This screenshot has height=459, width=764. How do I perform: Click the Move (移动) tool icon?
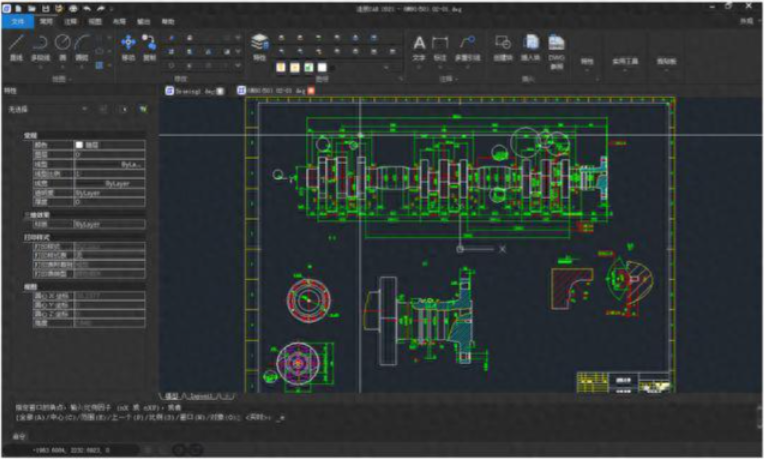(128, 44)
